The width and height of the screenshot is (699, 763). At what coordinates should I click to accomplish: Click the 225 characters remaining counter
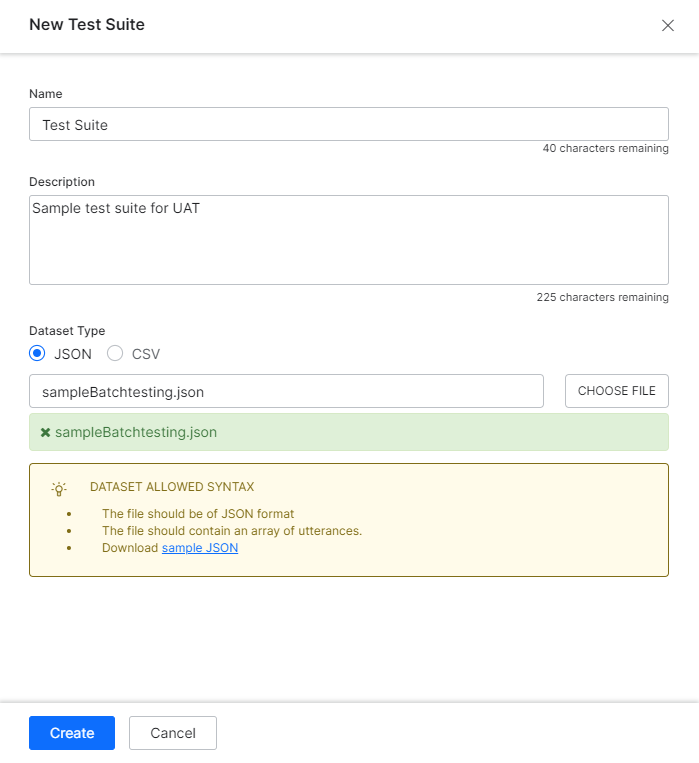tap(602, 297)
